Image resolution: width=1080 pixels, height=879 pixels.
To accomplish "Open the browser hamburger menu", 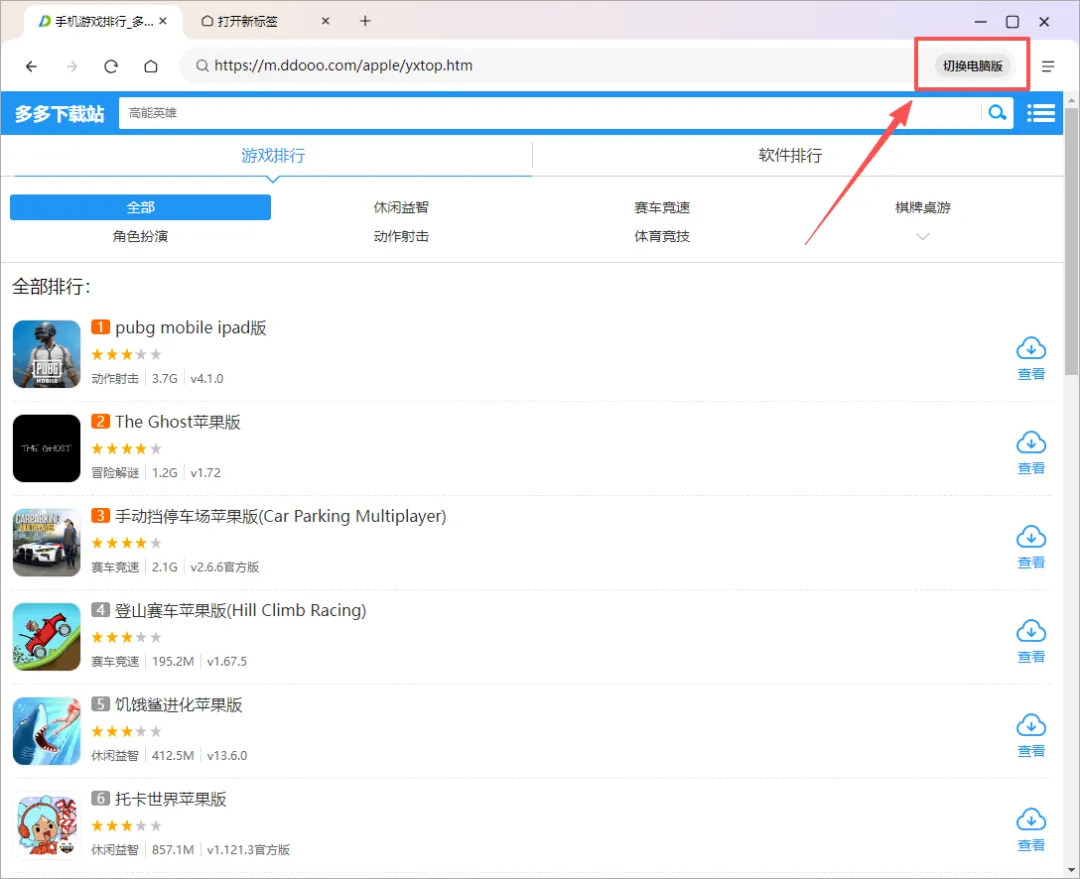I will click(1048, 66).
